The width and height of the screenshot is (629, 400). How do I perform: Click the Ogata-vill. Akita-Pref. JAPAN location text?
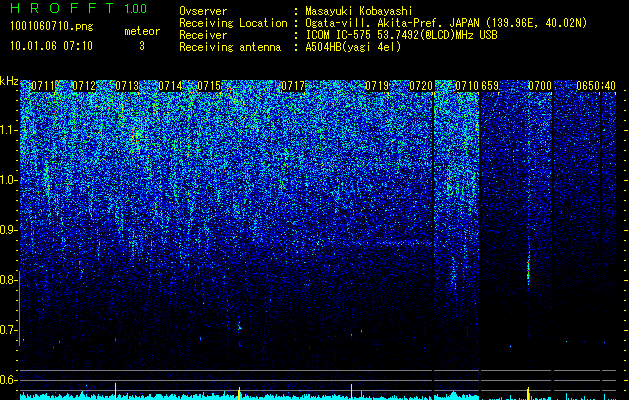pyautogui.click(x=446, y=23)
